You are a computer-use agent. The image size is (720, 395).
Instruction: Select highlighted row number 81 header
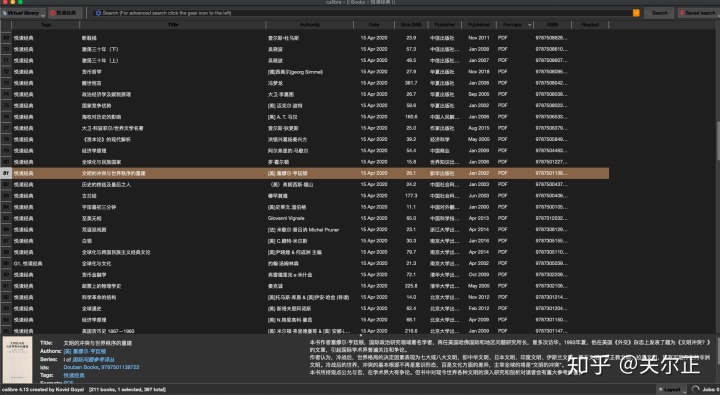coord(6,173)
